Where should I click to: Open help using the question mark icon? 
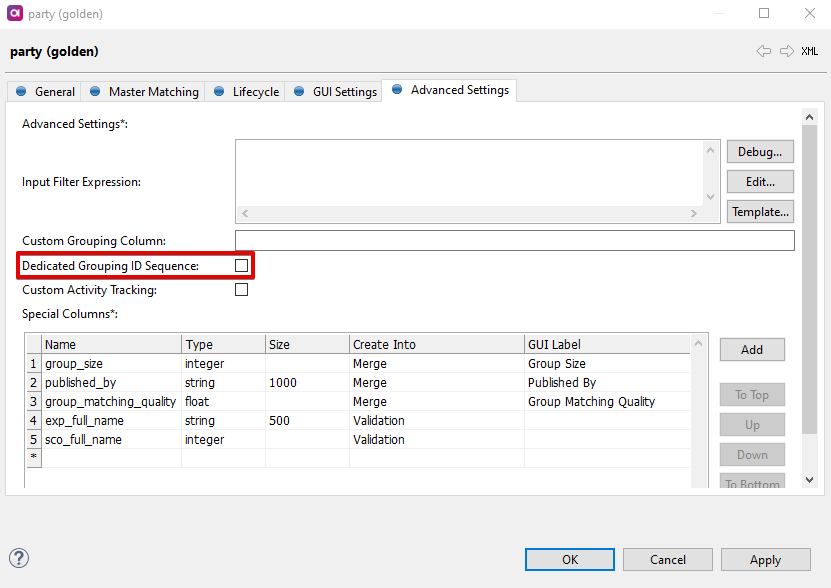[18, 558]
